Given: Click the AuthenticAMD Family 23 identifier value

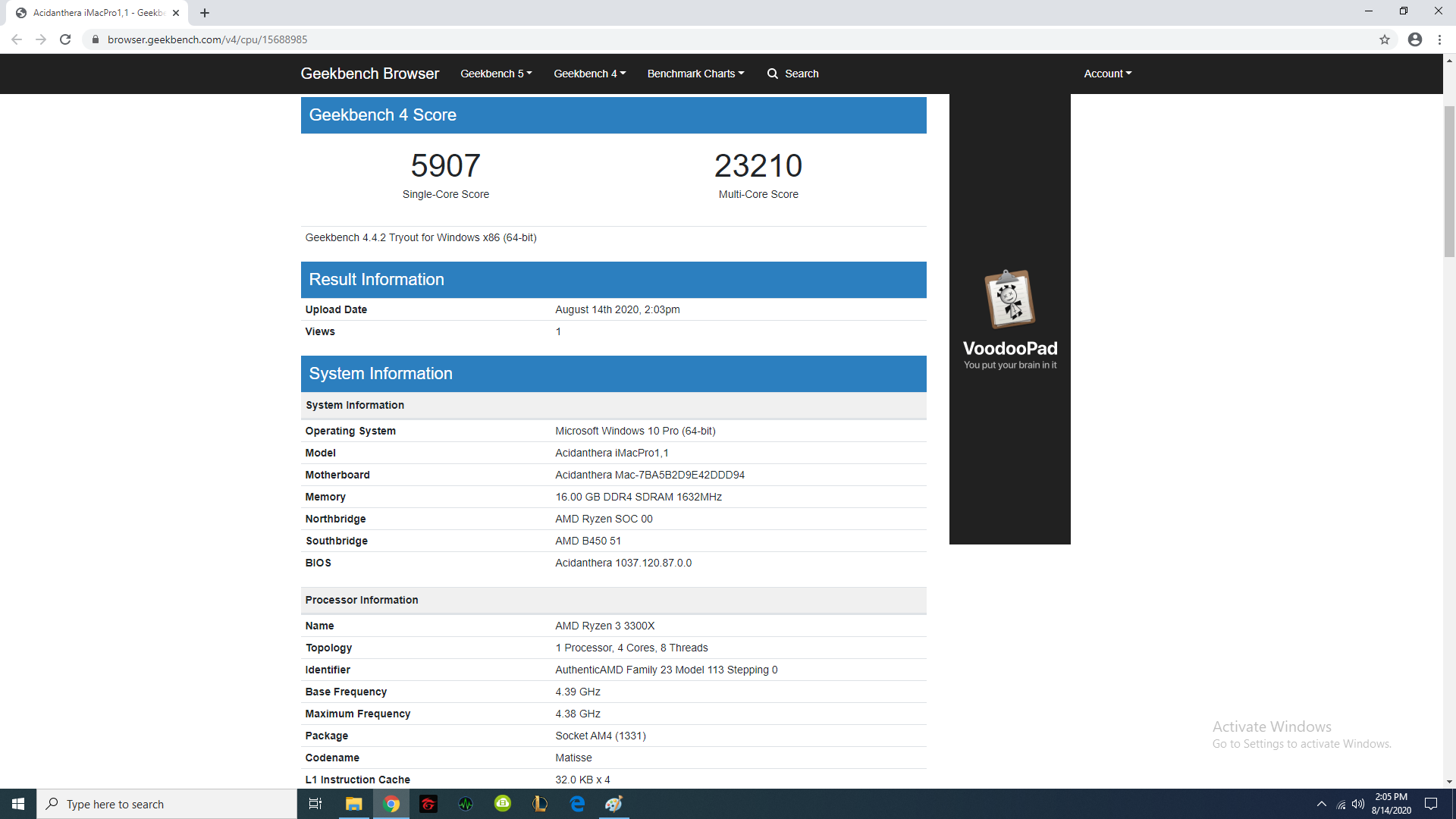Looking at the screenshot, I should 666,670.
